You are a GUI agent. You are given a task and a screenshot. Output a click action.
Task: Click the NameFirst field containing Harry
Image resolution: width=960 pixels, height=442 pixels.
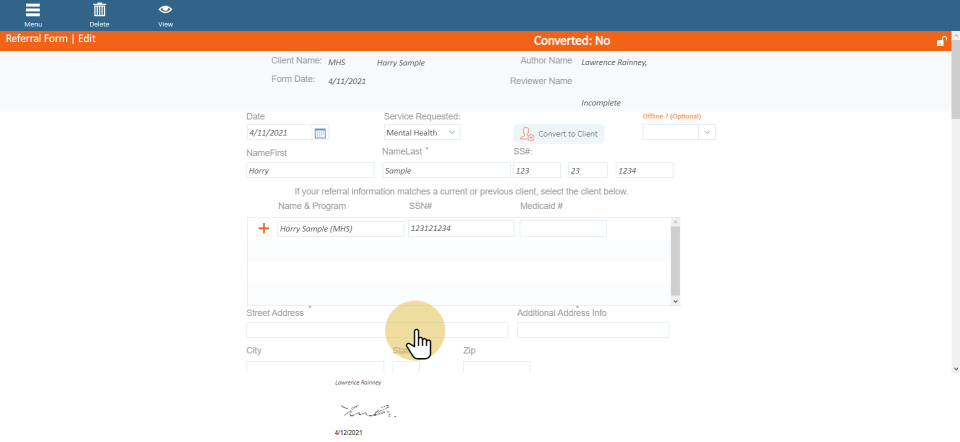(x=309, y=171)
